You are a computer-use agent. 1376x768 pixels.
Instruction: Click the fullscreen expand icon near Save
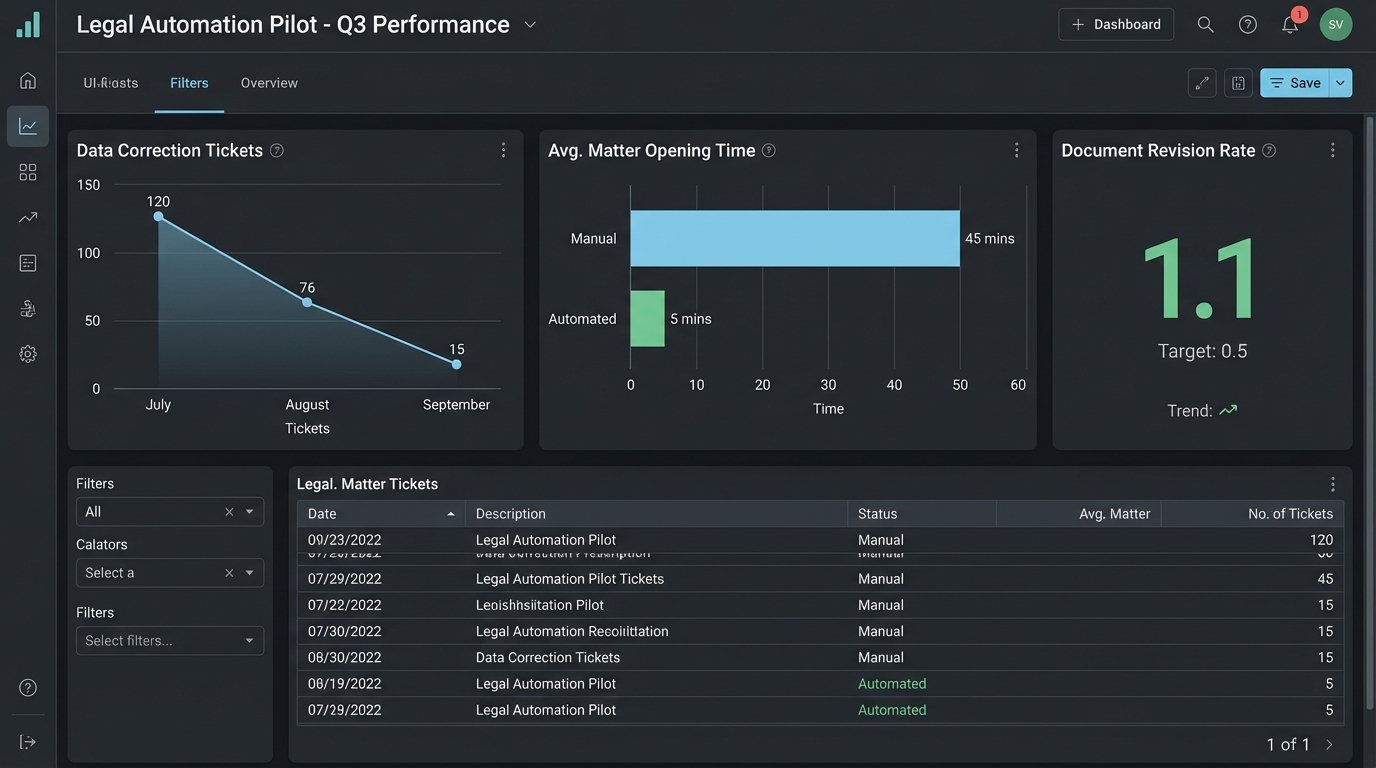[x=1201, y=82]
